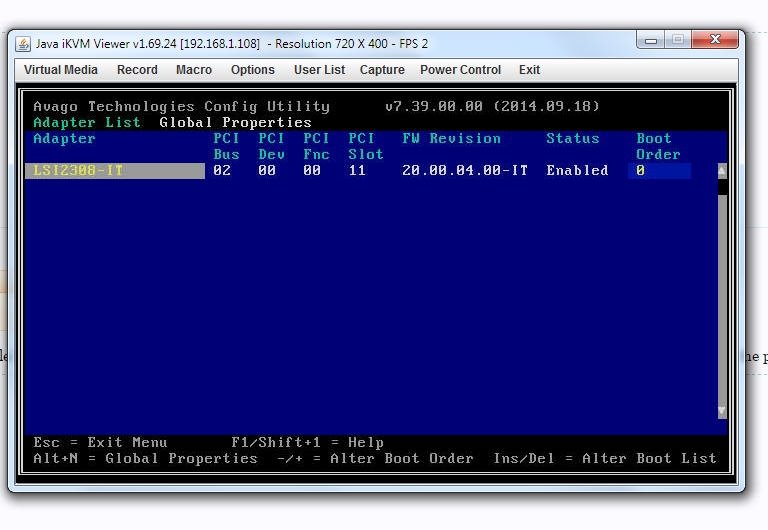Click the PCI Dev value 00
The height and width of the screenshot is (530, 768).
pos(267,170)
